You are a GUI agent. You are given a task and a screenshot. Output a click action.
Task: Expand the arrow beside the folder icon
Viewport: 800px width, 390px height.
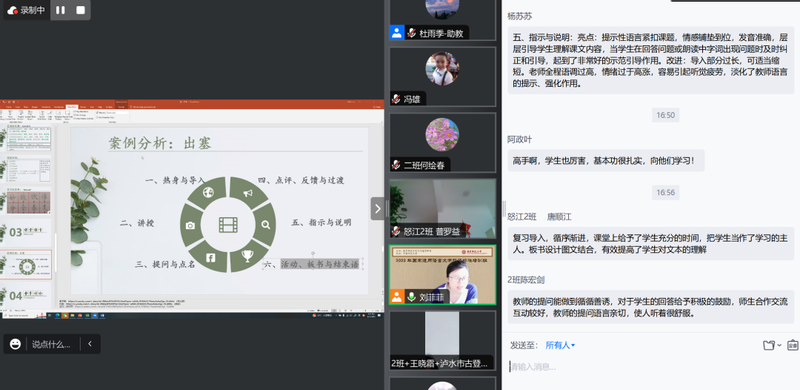click(x=779, y=346)
